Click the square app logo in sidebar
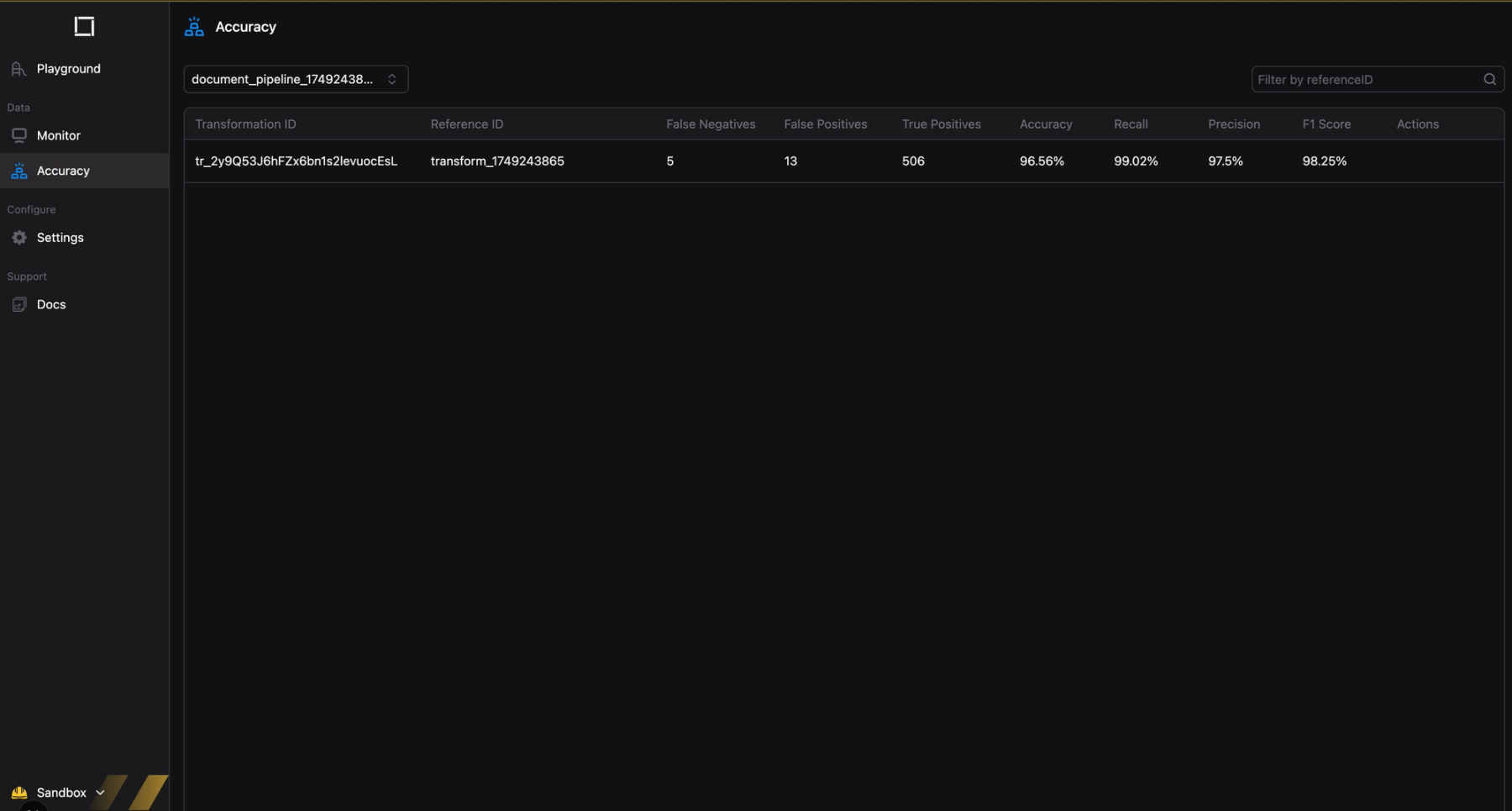The height and width of the screenshot is (811, 1512). 84,26
